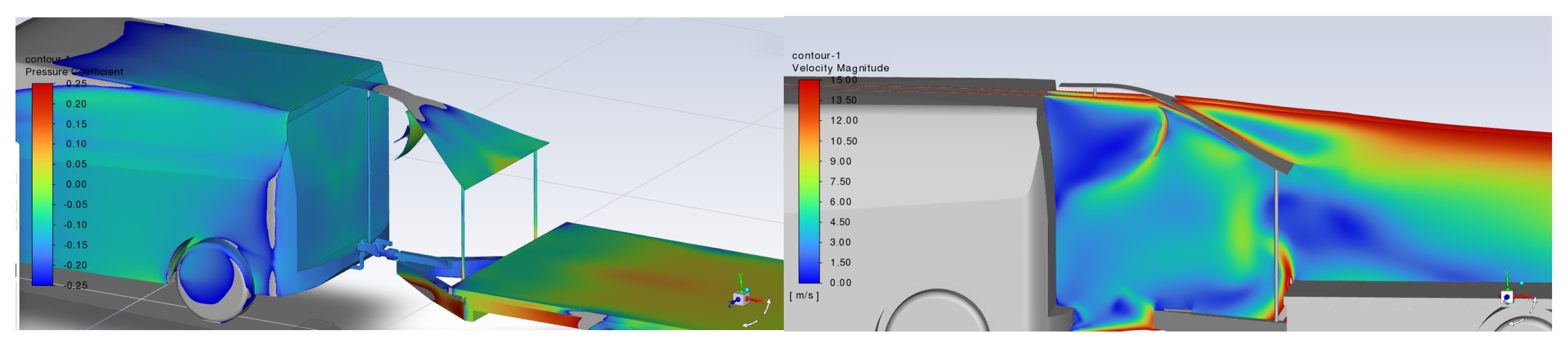This screenshot has width=1568, height=347.
Task: Click the Velocity Magnitude legend title
Action: coord(840,68)
